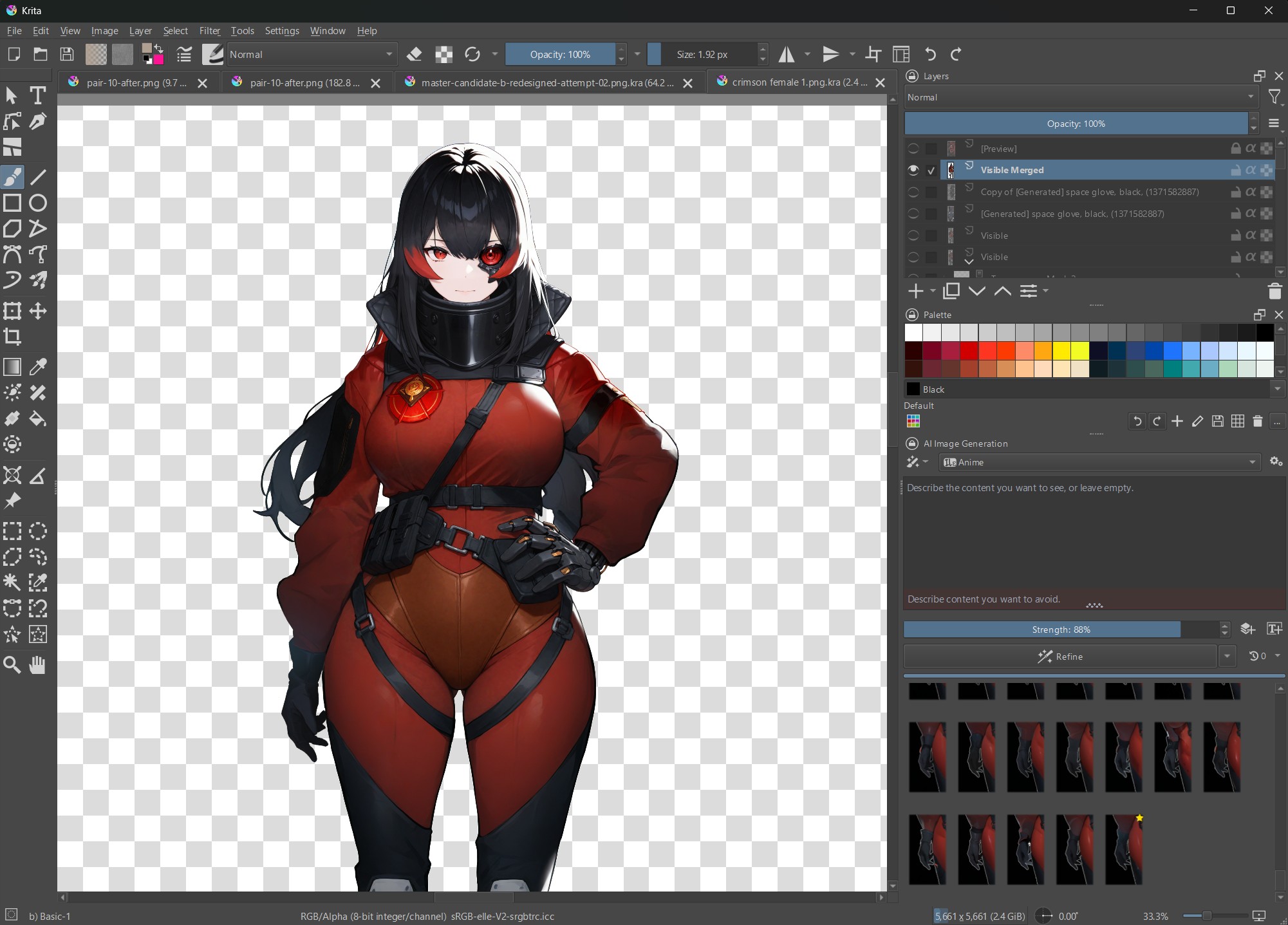The image size is (1288, 925).
Task: Click the negative prompt field
Action: [x=1093, y=599]
